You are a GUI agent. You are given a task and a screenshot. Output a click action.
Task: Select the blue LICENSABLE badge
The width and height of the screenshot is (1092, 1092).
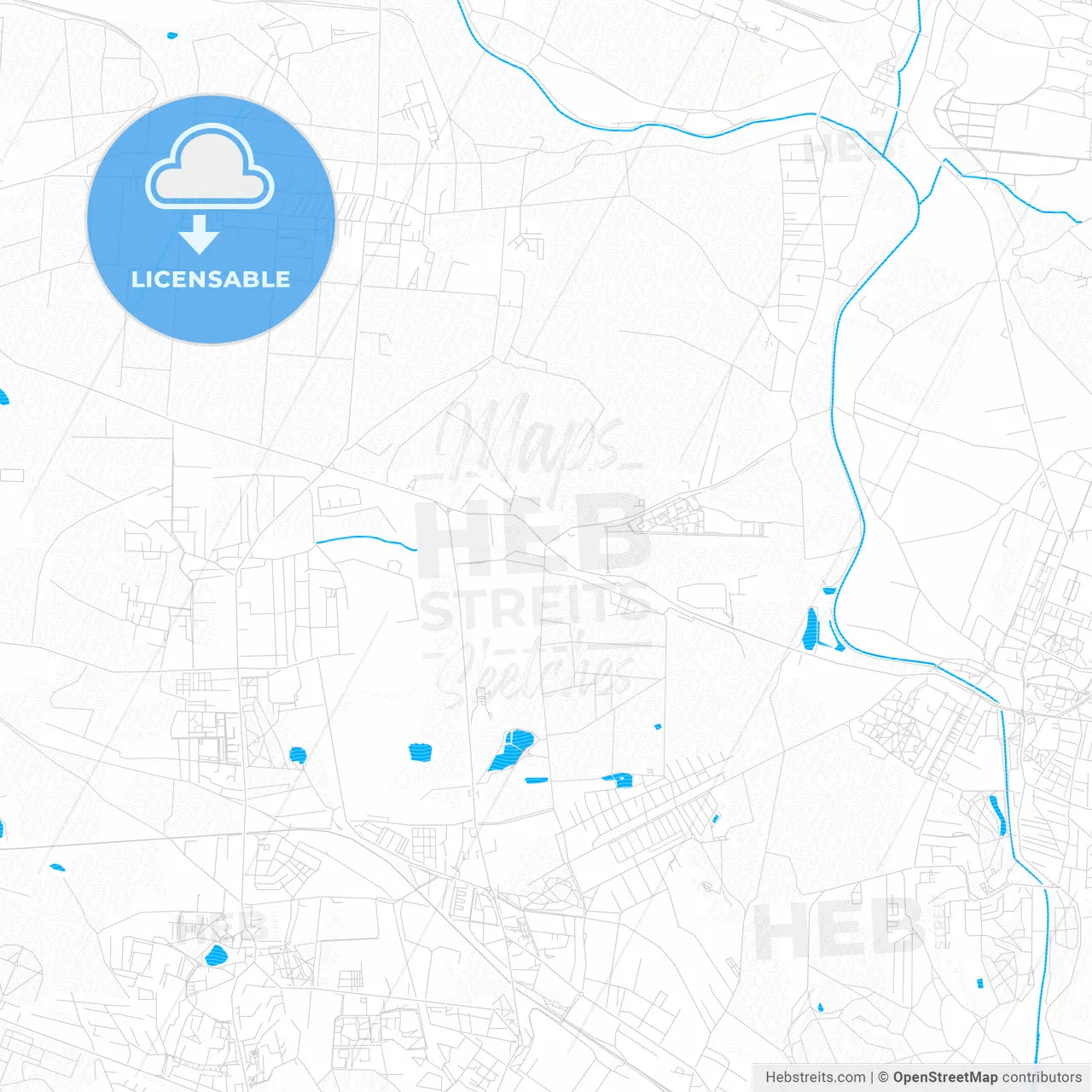point(210,277)
